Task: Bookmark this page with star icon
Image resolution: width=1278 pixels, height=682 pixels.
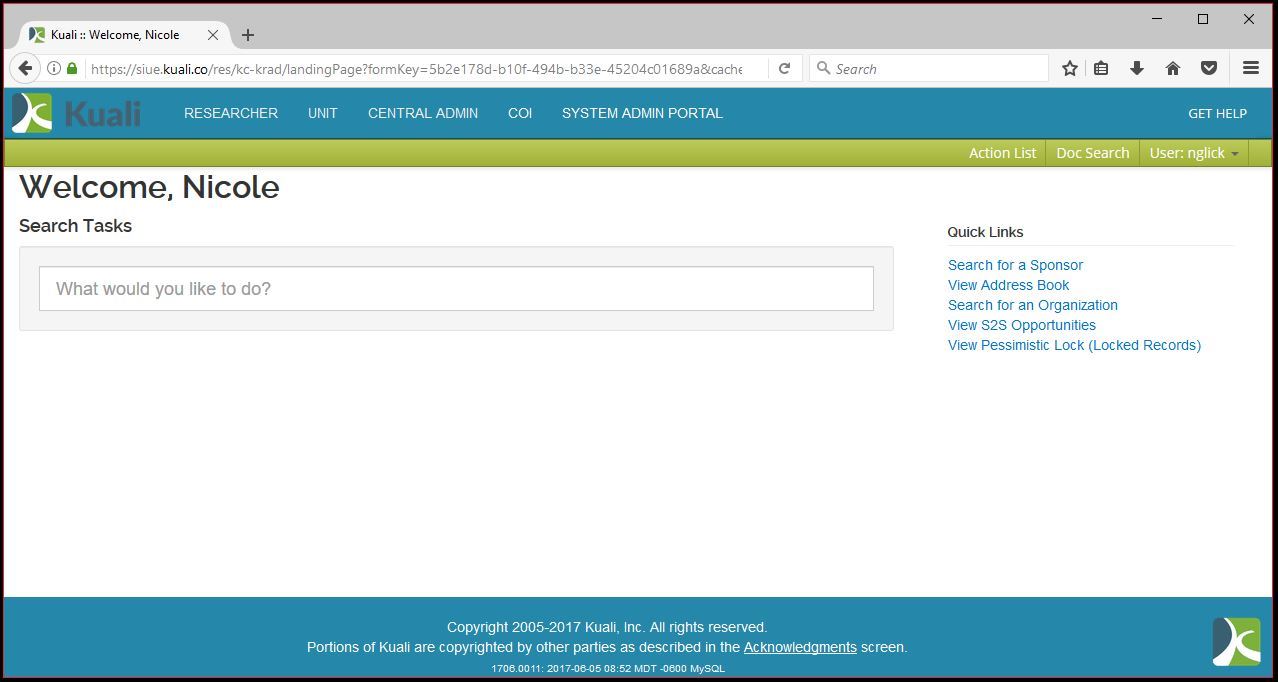Action: 1069,69
